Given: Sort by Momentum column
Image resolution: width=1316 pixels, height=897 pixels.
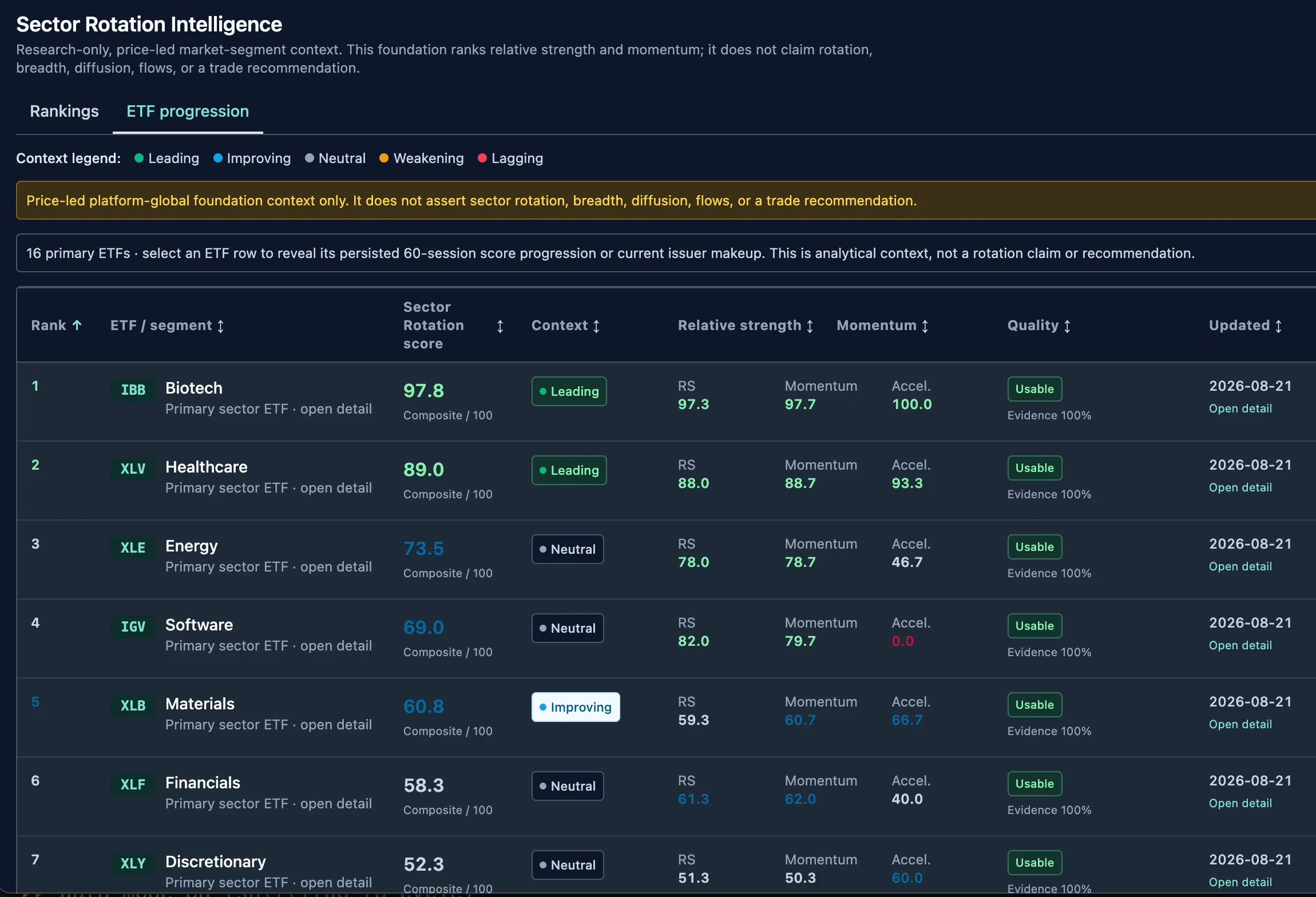Looking at the screenshot, I should 882,326.
